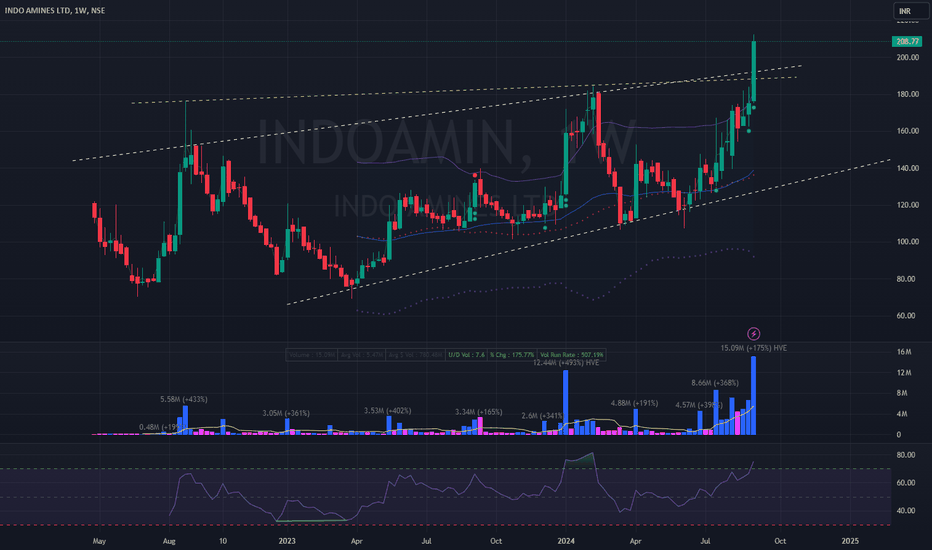Click the 8.66M (+368%) volume label

[714, 383]
